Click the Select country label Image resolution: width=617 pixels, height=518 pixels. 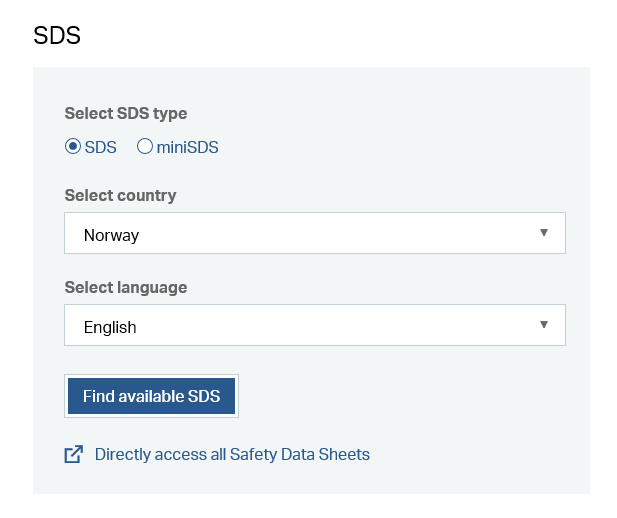pyautogui.click(x=120, y=196)
